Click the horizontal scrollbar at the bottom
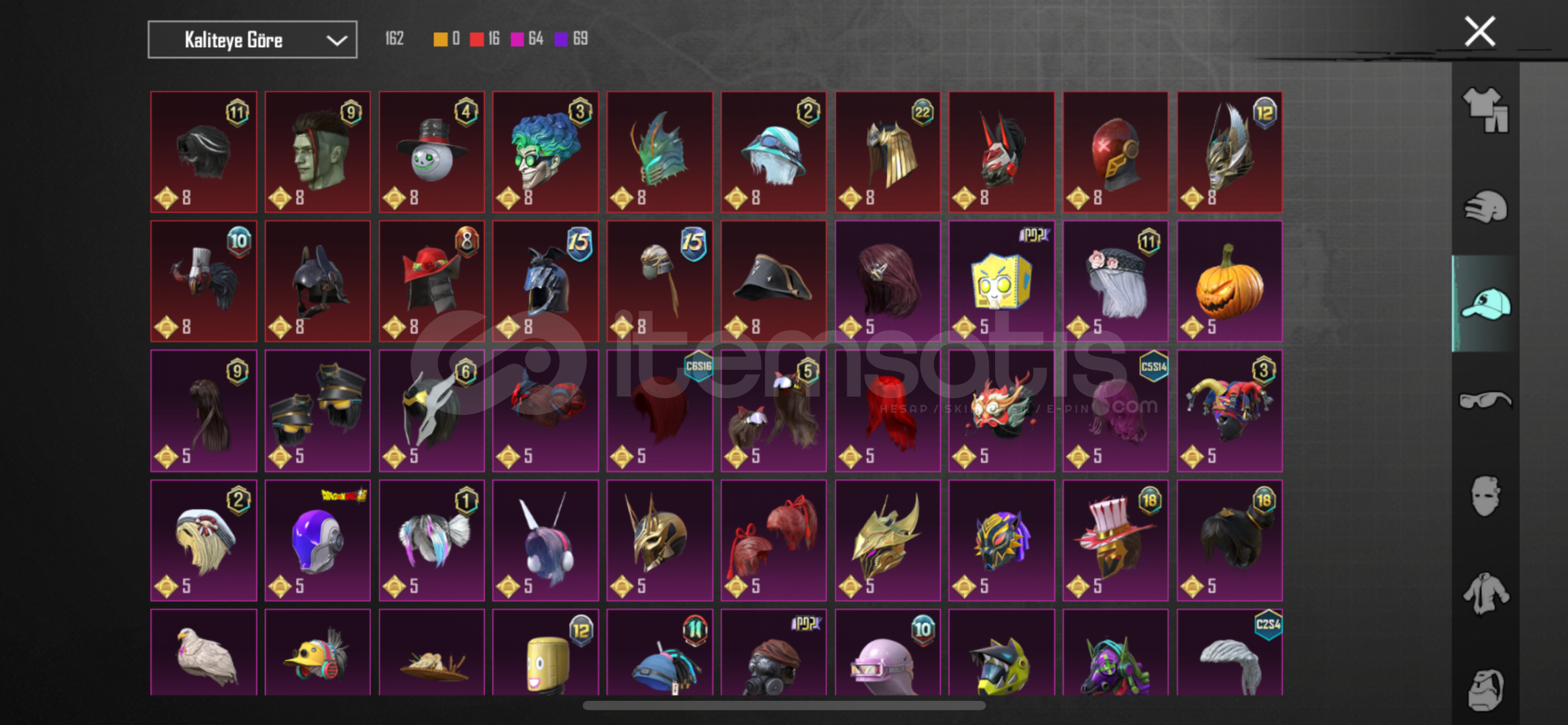 pos(784,706)
